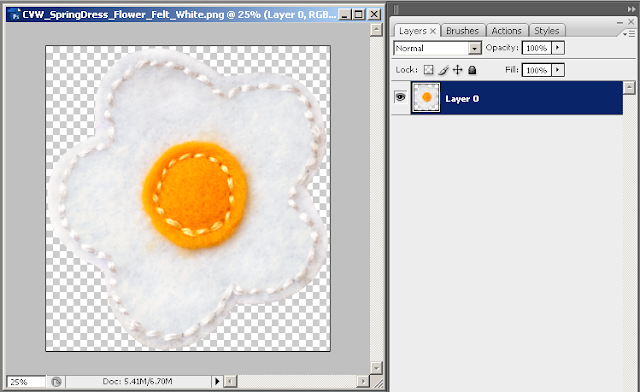This screenshot has height=392, width=640.
Task: Click the status bar preview icon beside zoom
Action: click(x=56, y=382)
